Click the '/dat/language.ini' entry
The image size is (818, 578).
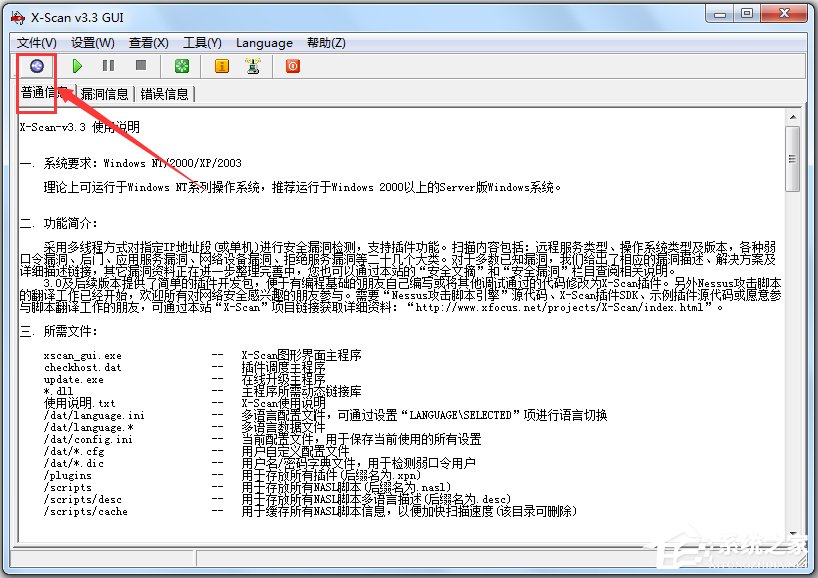click(94, 416)
